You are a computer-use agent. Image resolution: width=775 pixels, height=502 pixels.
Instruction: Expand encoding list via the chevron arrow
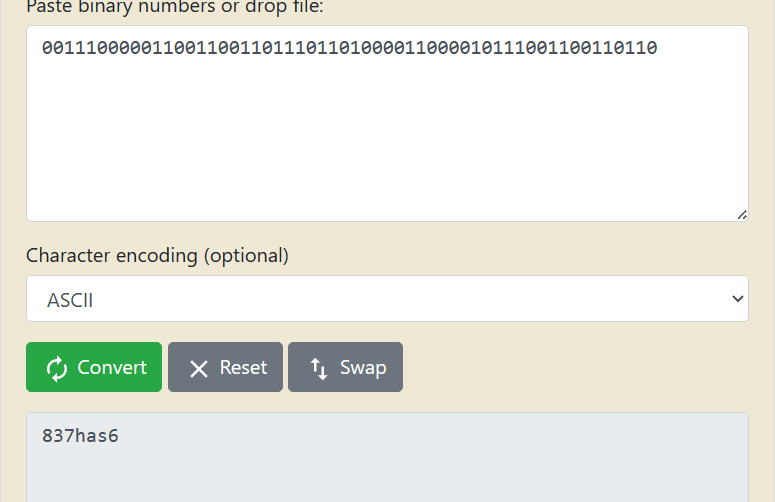(737, 298)
